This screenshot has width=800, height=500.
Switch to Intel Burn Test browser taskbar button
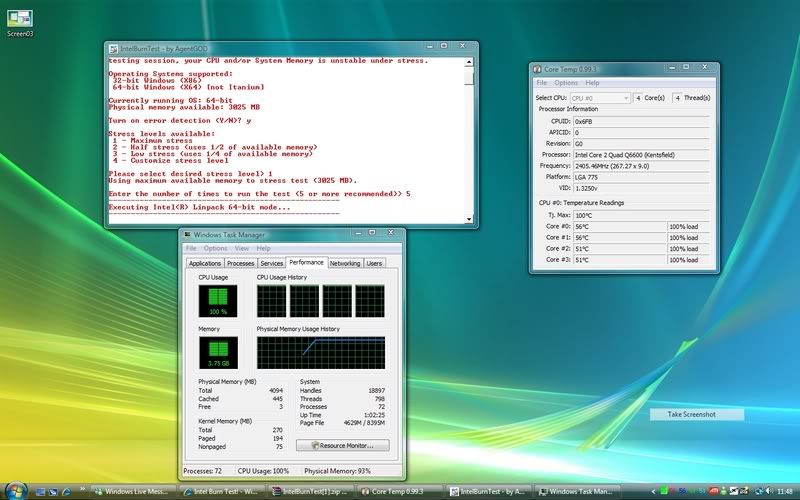pos(222,492)
